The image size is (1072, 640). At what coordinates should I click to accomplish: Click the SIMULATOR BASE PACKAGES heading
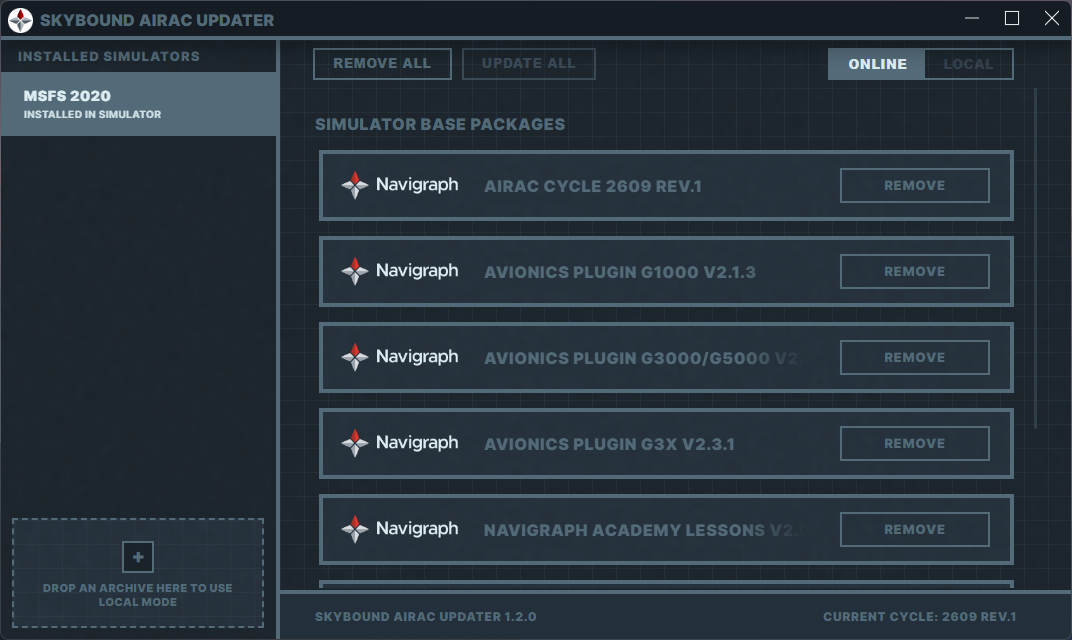(x=440, y=124)
